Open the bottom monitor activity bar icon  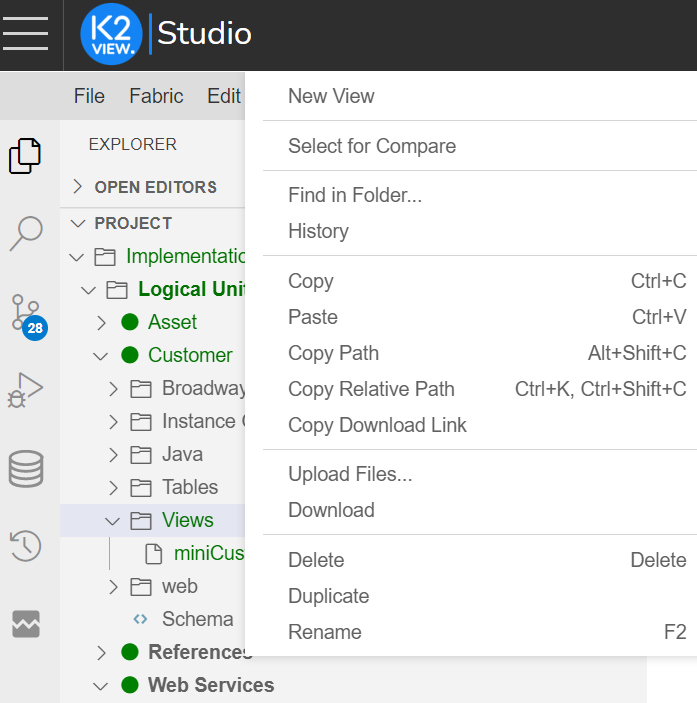[x=26, y=624]
